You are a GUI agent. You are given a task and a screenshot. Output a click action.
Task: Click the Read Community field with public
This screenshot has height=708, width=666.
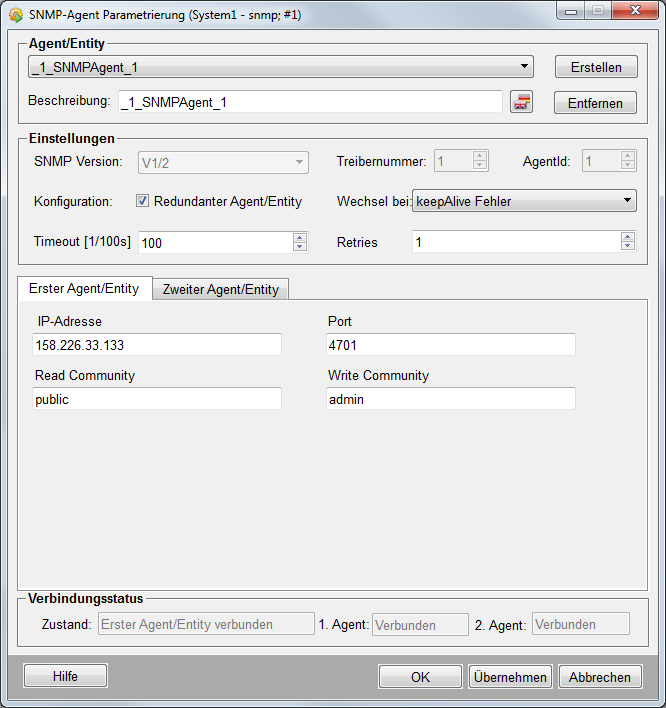(157, 399)
